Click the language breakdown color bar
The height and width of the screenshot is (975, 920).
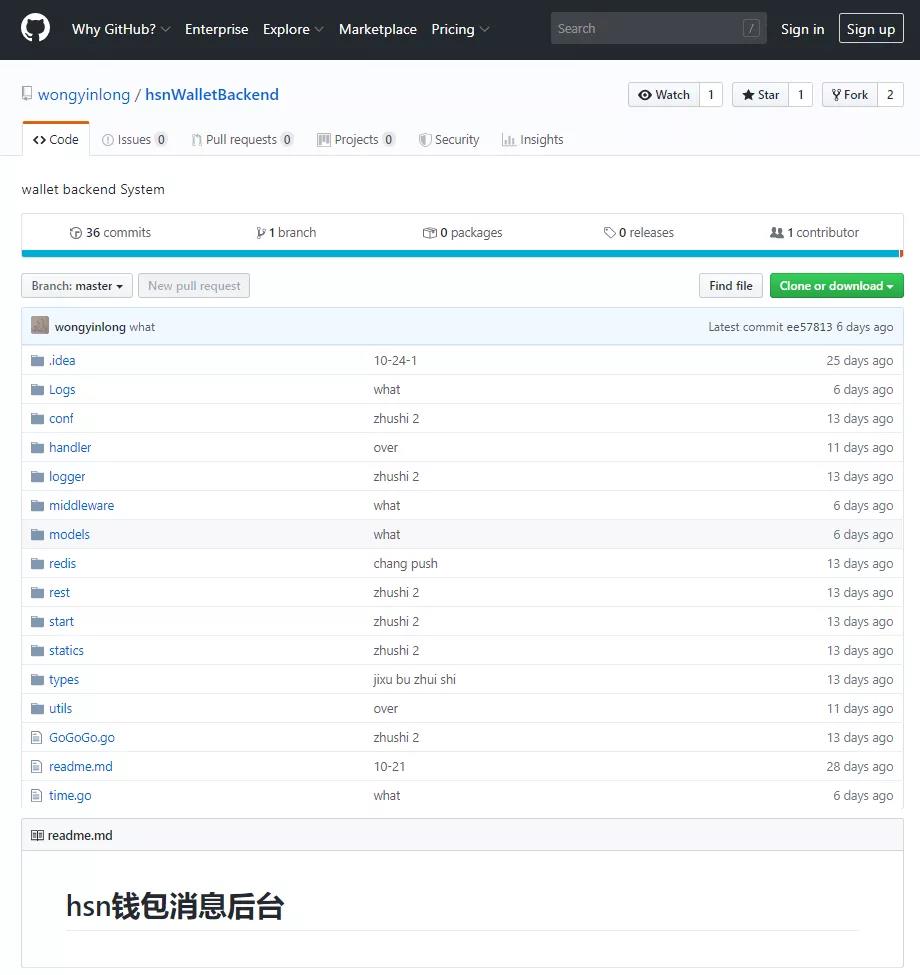[x=462, y=254]
